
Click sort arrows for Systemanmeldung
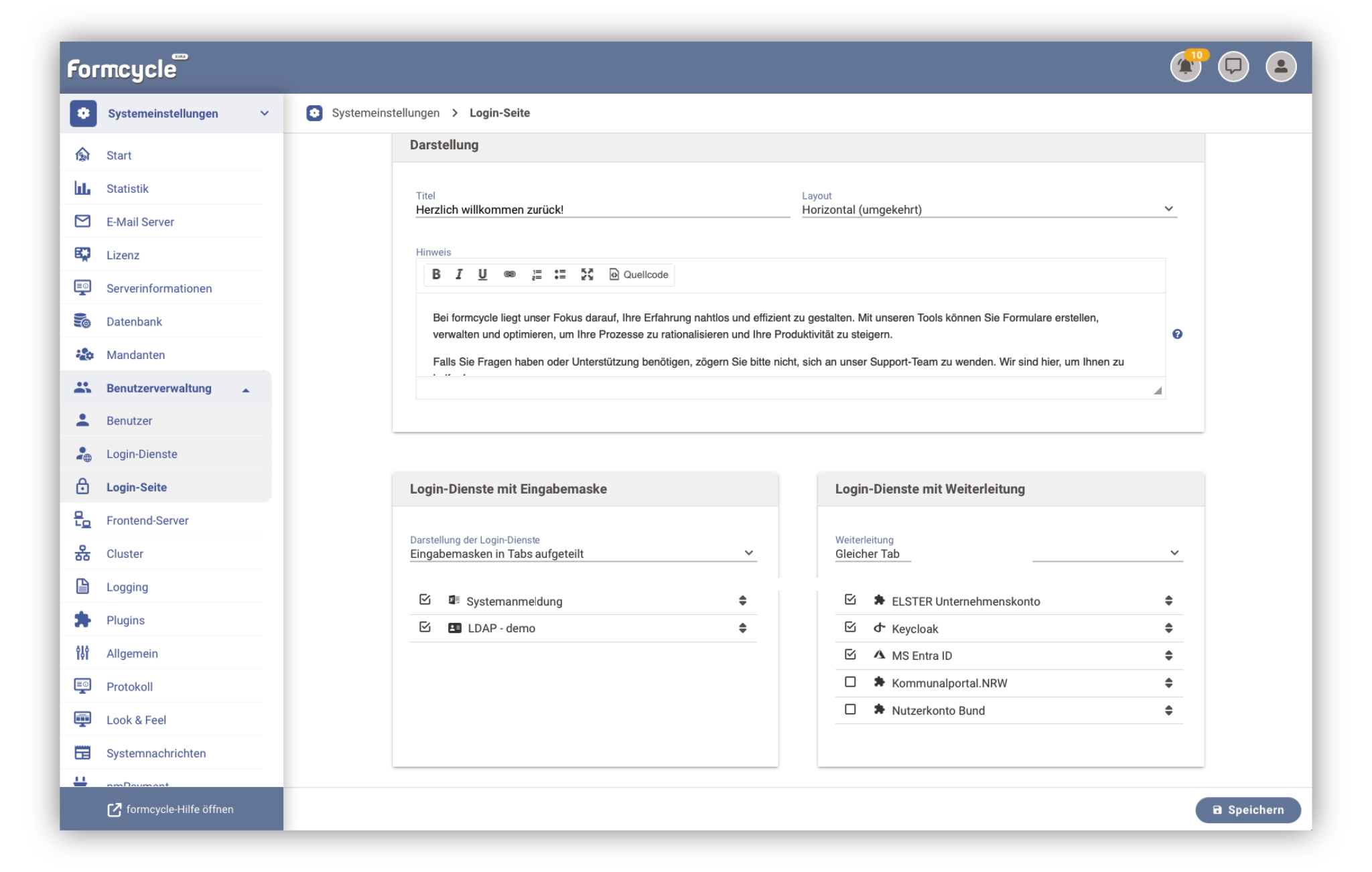point(742,601)
